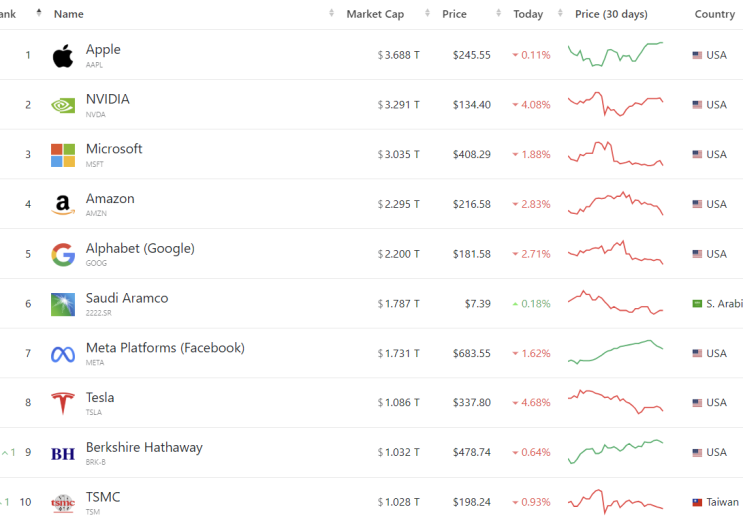Viewport: 743px width, 522px height.
Task: Click Apple's 30-day price sparkline chart
Action: click(x=615, y=54)
